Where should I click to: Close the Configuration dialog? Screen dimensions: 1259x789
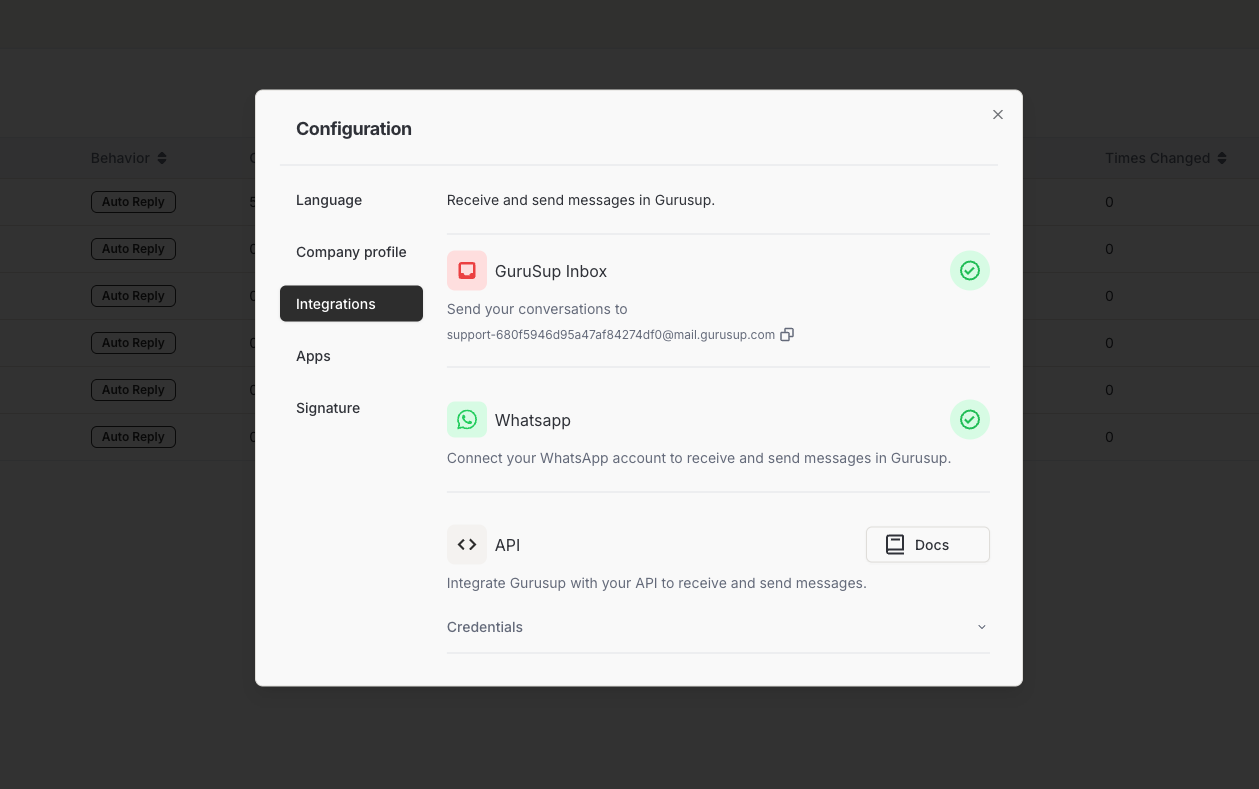click(997, 115)
